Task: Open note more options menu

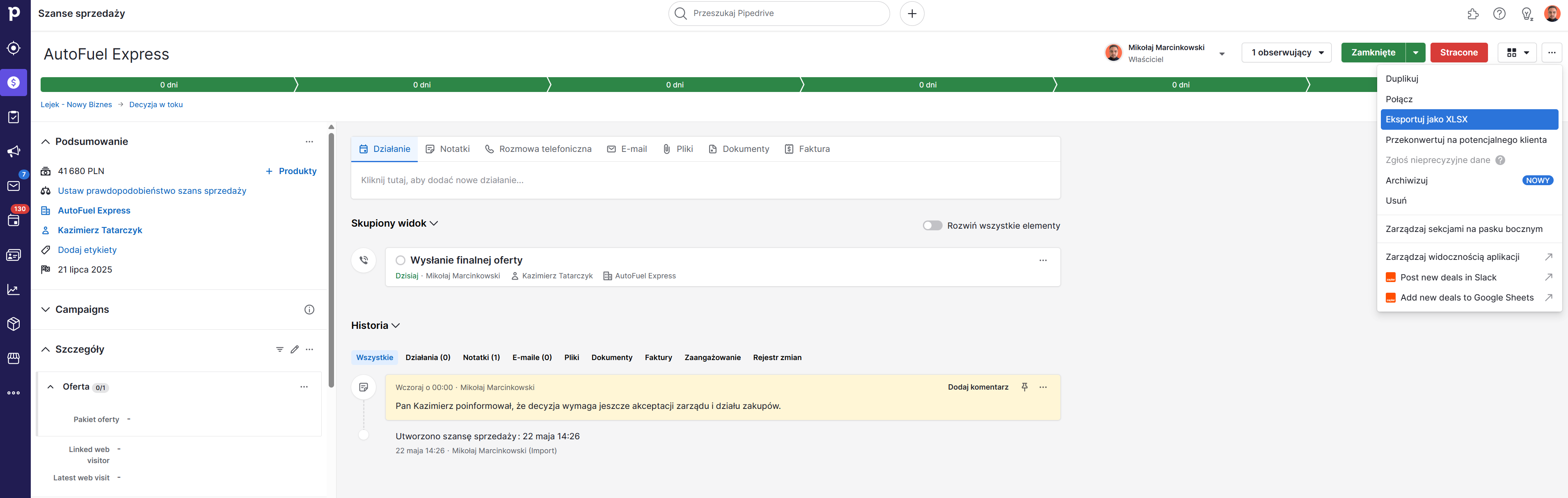Action: pyautogui.click(x=1043, y=387)
